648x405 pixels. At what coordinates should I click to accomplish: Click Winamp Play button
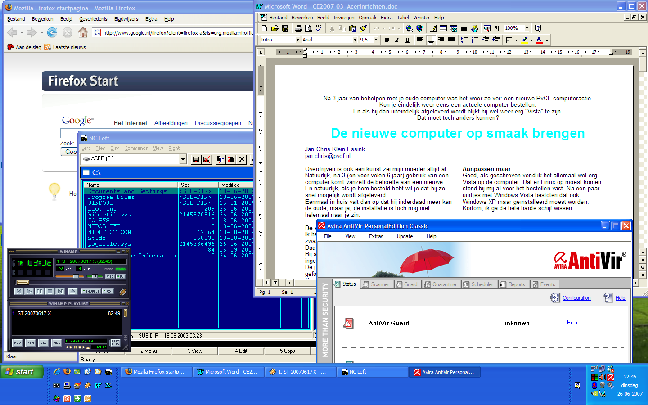(29, 291)
